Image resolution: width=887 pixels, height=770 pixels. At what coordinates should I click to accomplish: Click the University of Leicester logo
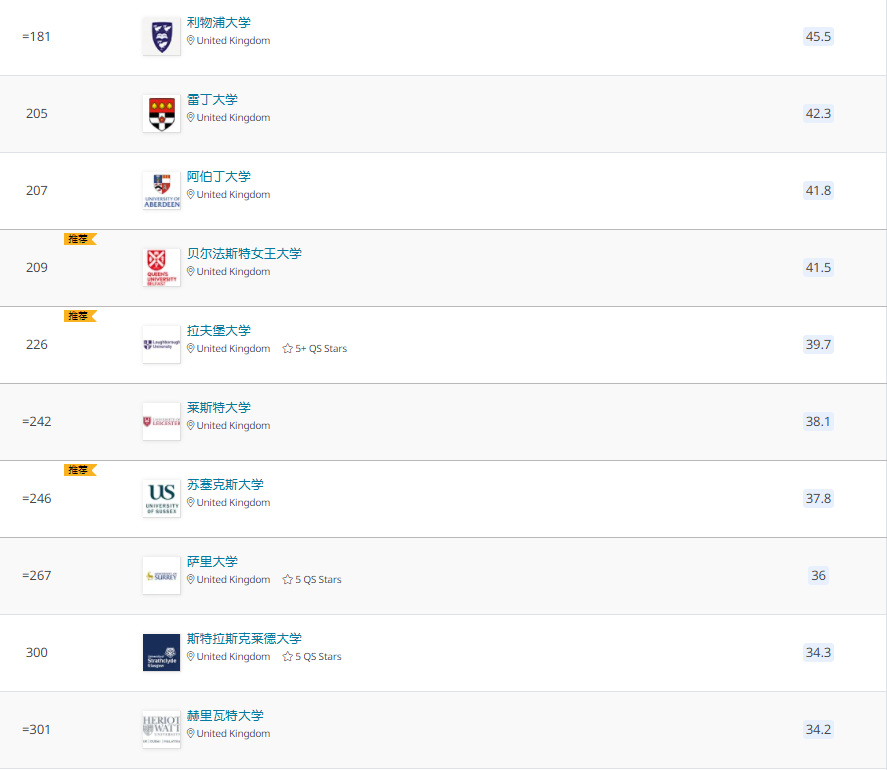click(162, 421)
